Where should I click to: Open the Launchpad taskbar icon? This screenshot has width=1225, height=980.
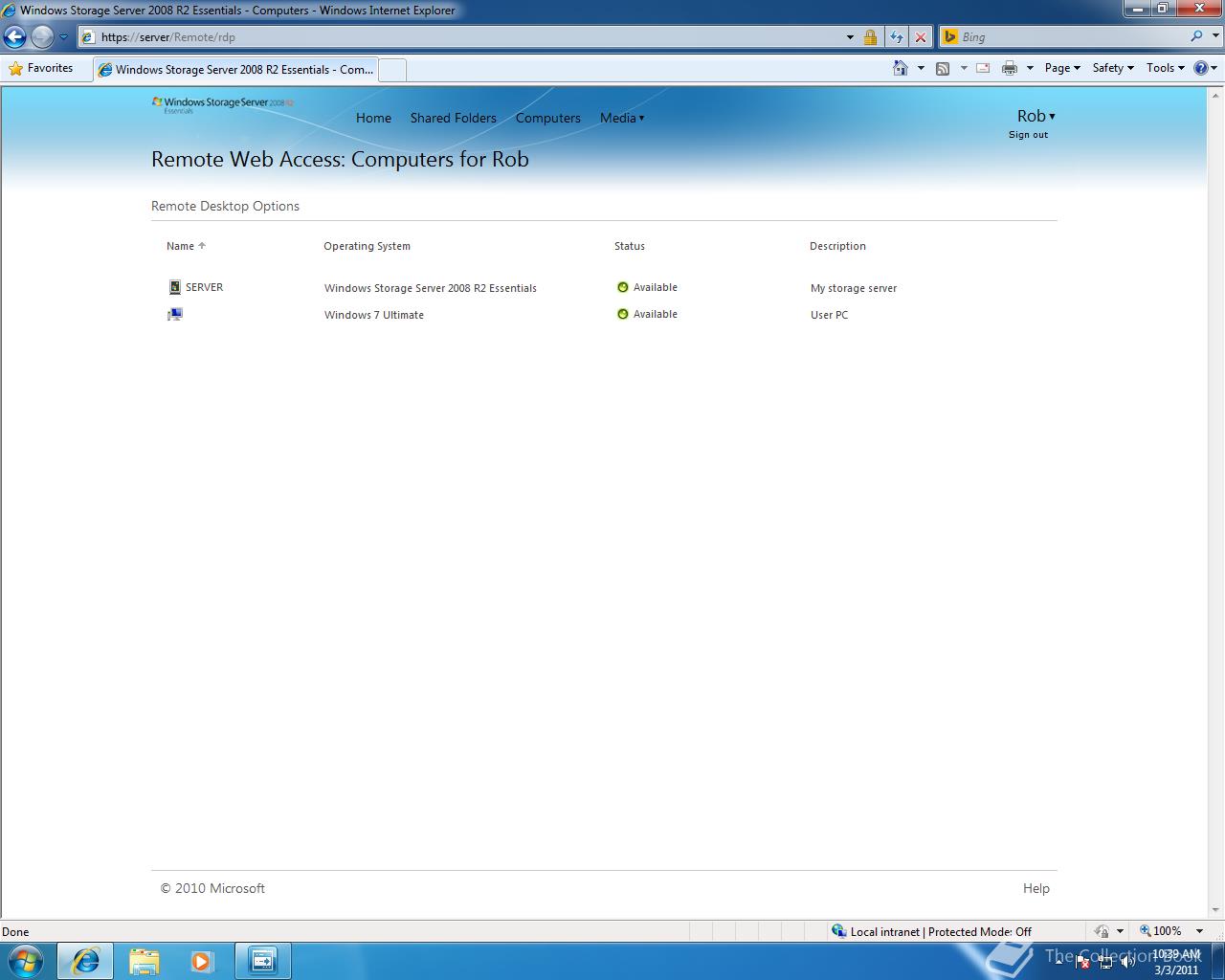tap(262, 961)
